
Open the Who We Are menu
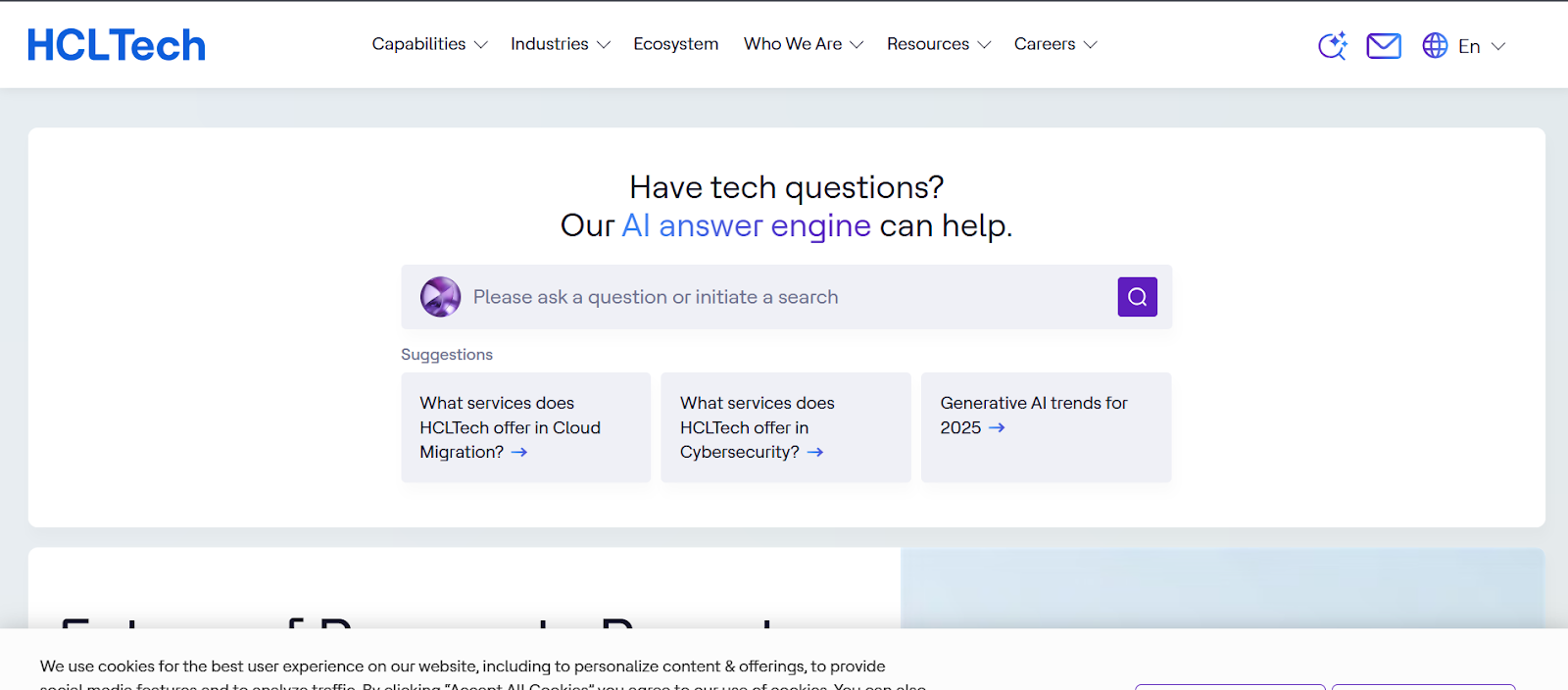point(793,44)
